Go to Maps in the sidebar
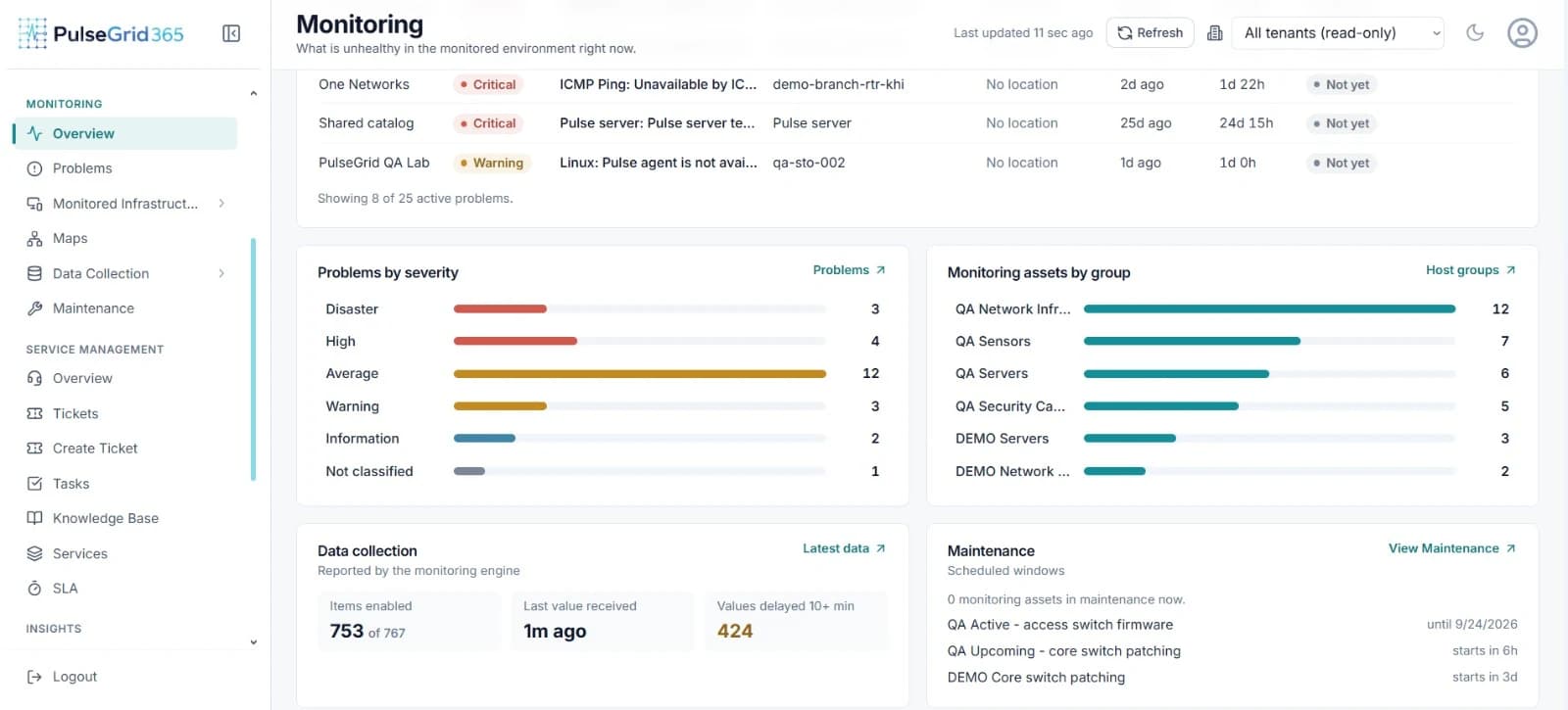This screenshot has height=710, width=1568. click(x=125, y=238)
